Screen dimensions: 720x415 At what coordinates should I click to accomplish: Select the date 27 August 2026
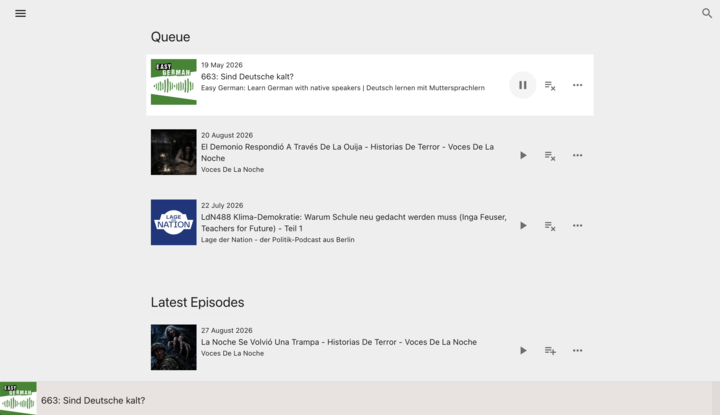click(227, 331)
